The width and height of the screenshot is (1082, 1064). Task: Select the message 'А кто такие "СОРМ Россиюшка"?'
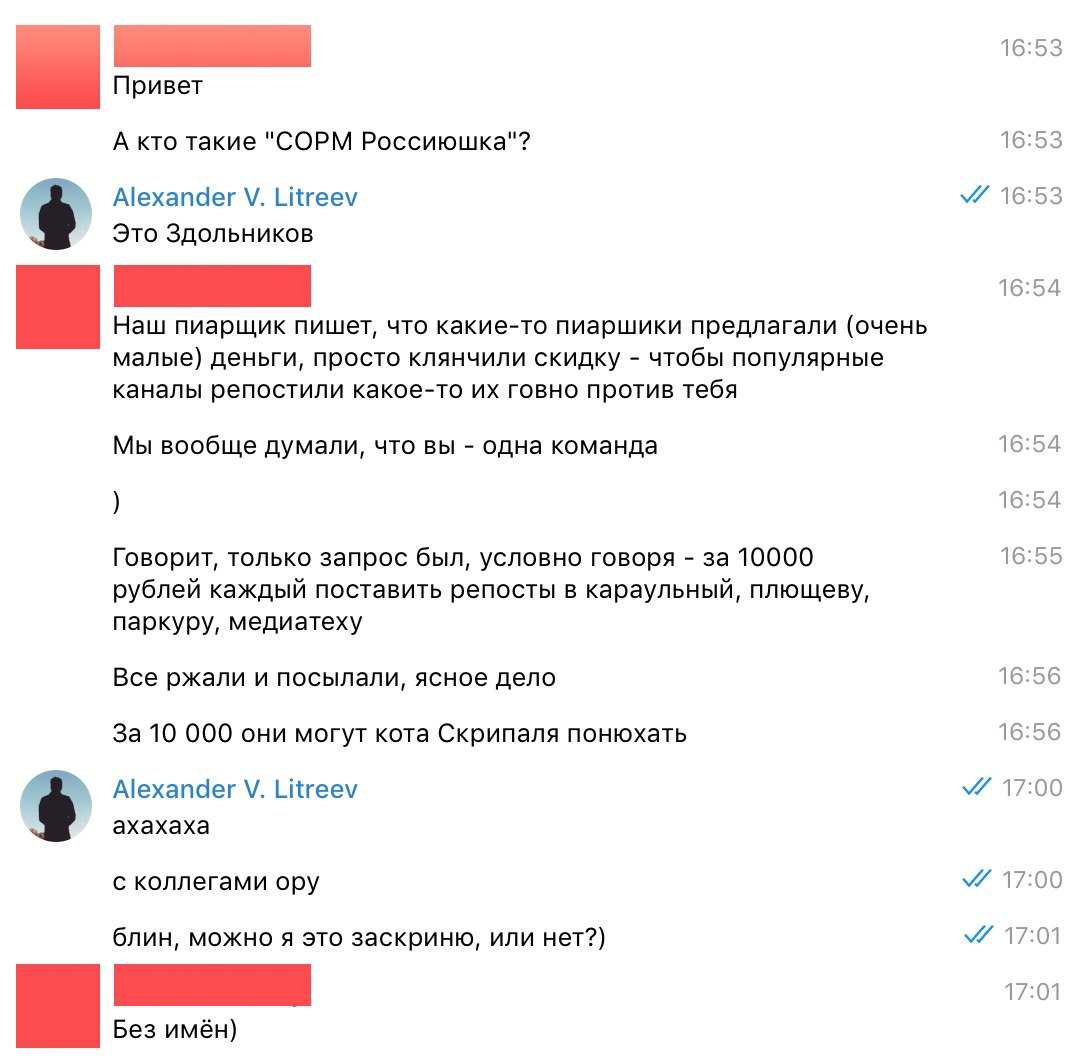pyautogui.click(x=322, y=141)
